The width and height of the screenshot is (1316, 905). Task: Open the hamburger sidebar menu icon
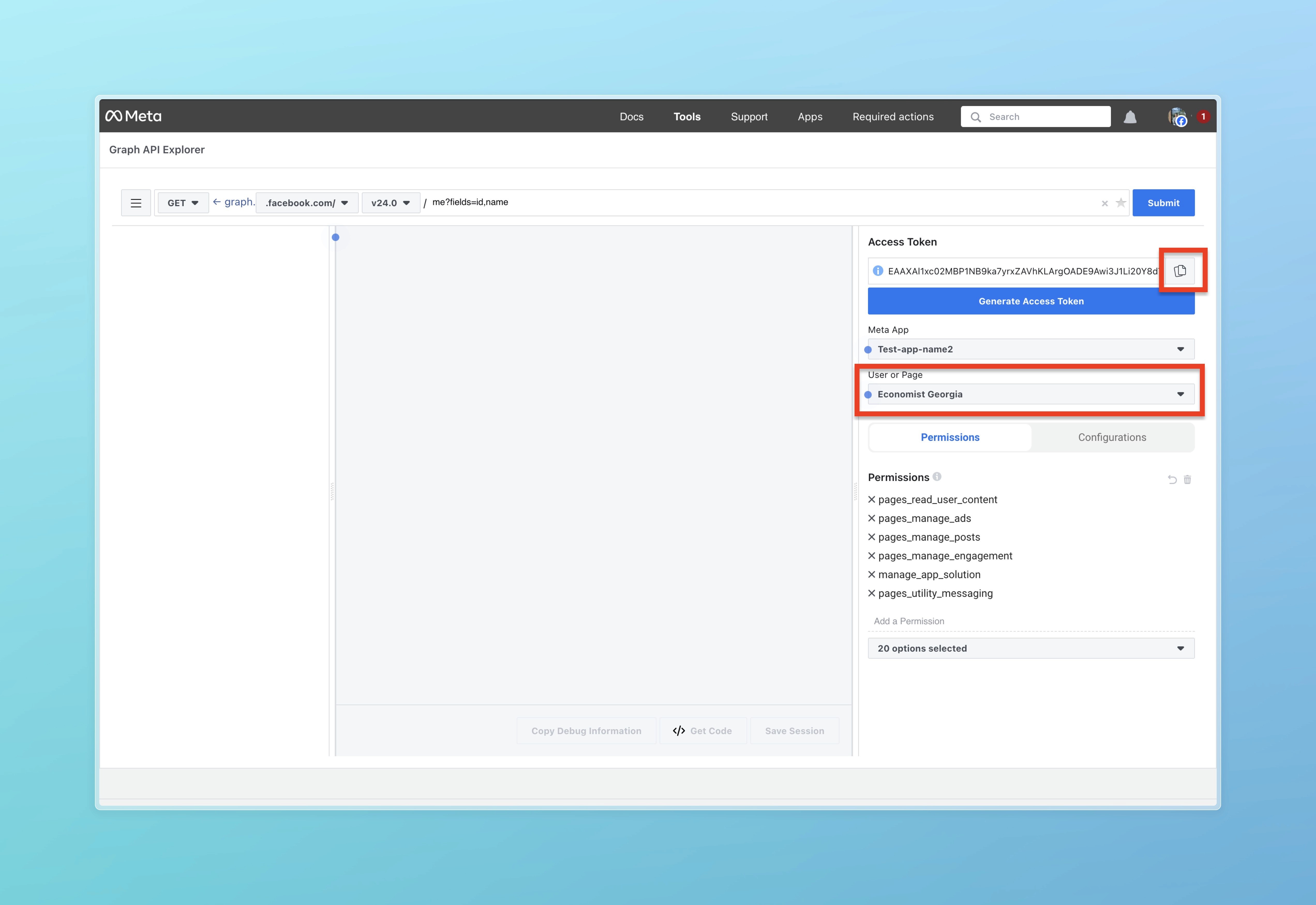pos(136,203)
